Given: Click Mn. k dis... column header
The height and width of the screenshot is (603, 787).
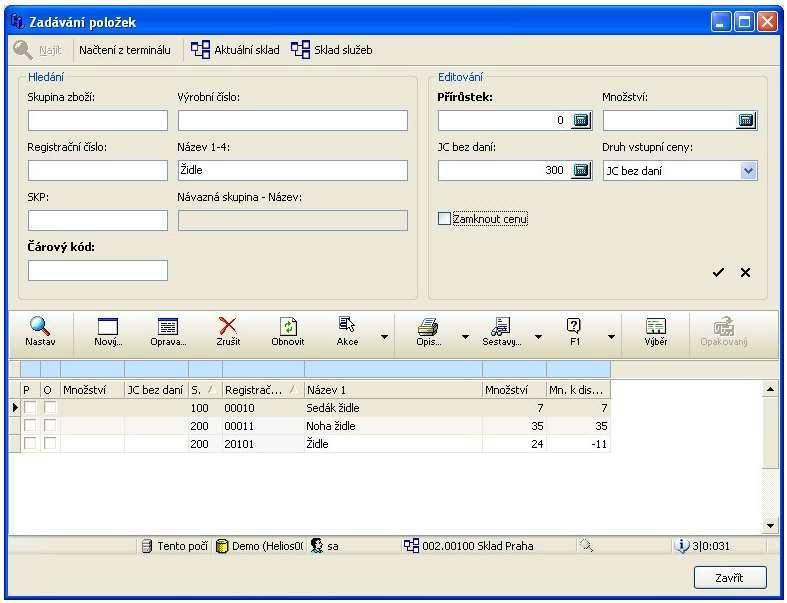Looking at the screenshot, I should pyautogui.click(x=578, y=390).
